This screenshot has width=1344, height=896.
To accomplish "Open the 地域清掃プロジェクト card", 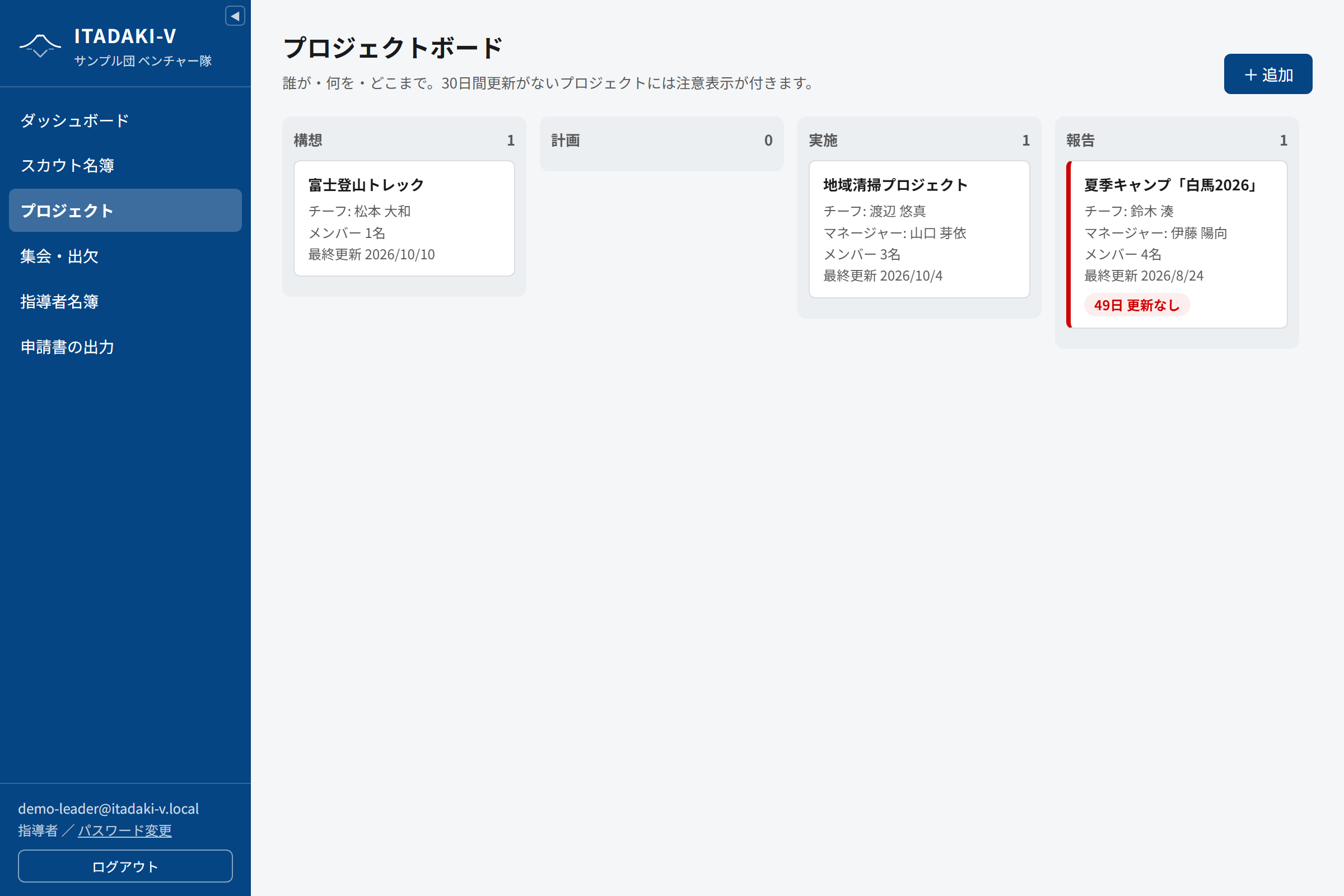I will (919, 229).
